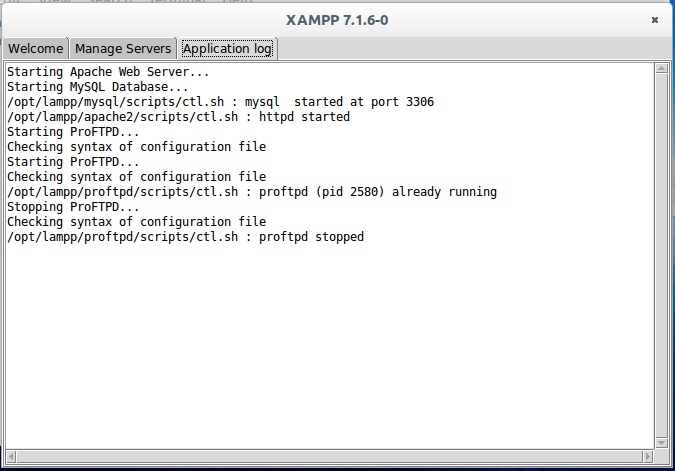Close the XAMPP 7.1.6-0 window

pyautogui.click(x=655, y=20)
